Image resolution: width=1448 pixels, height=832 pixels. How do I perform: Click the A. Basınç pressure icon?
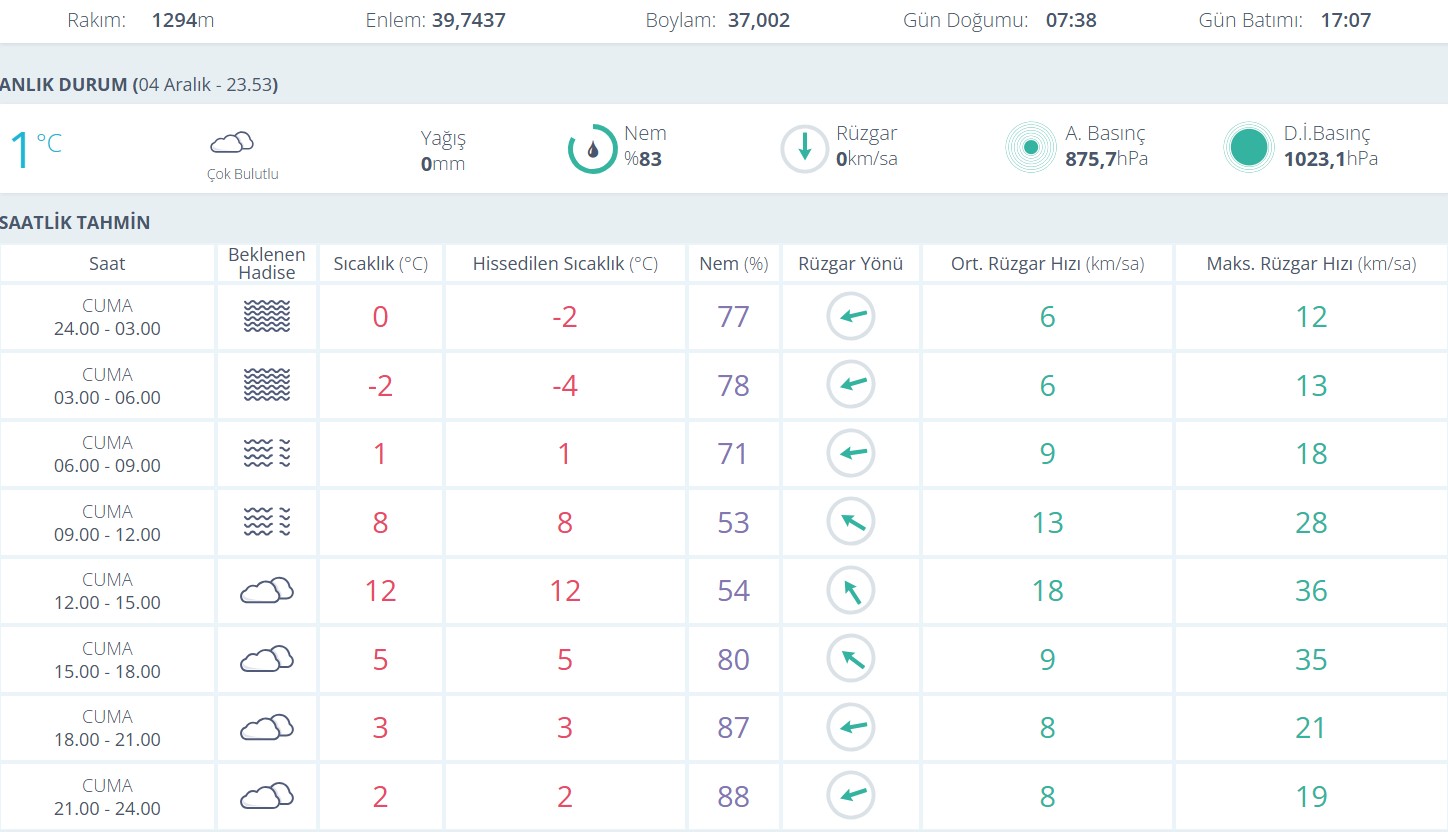[1030, 148]
